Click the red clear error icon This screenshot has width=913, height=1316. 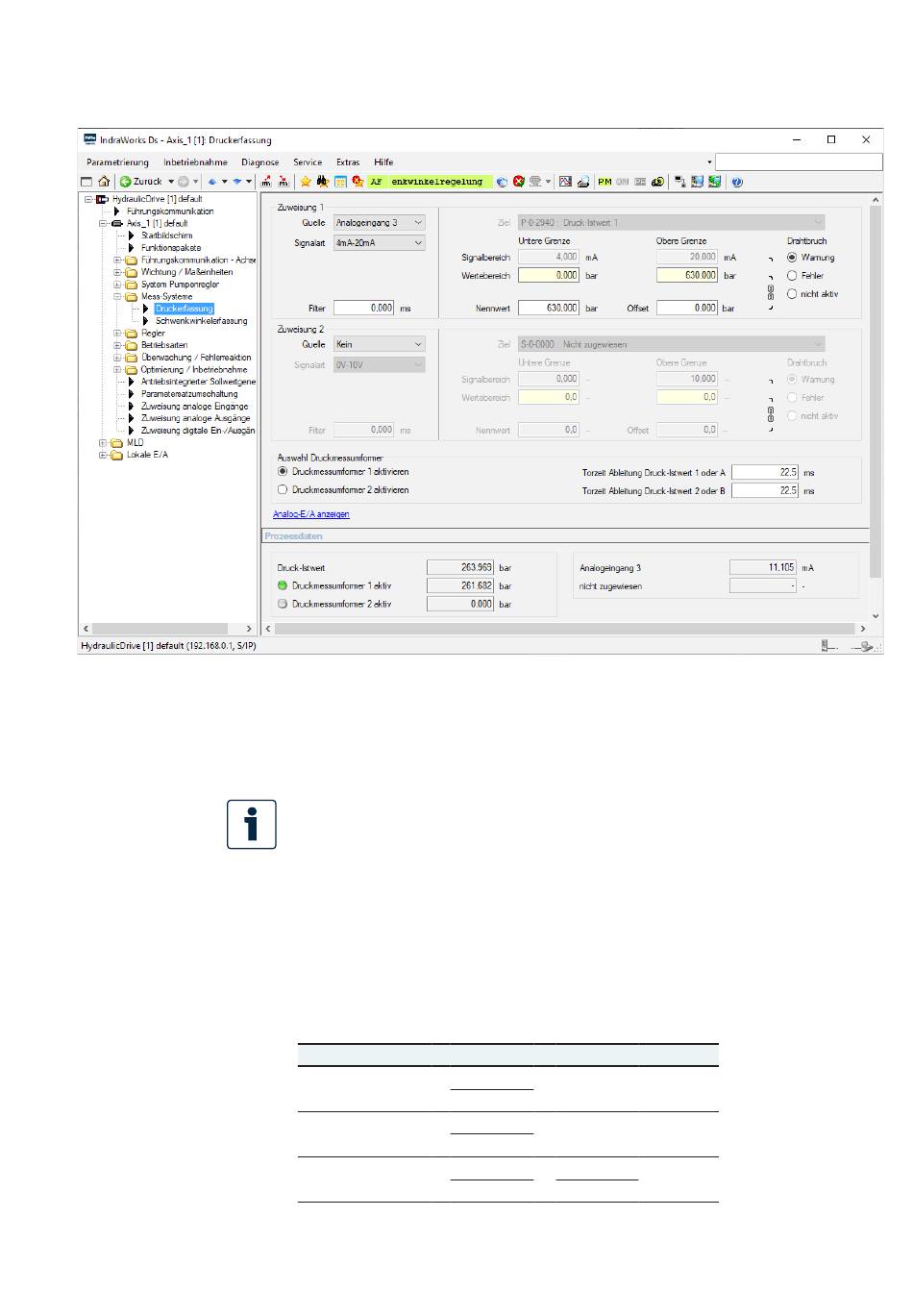519,182
